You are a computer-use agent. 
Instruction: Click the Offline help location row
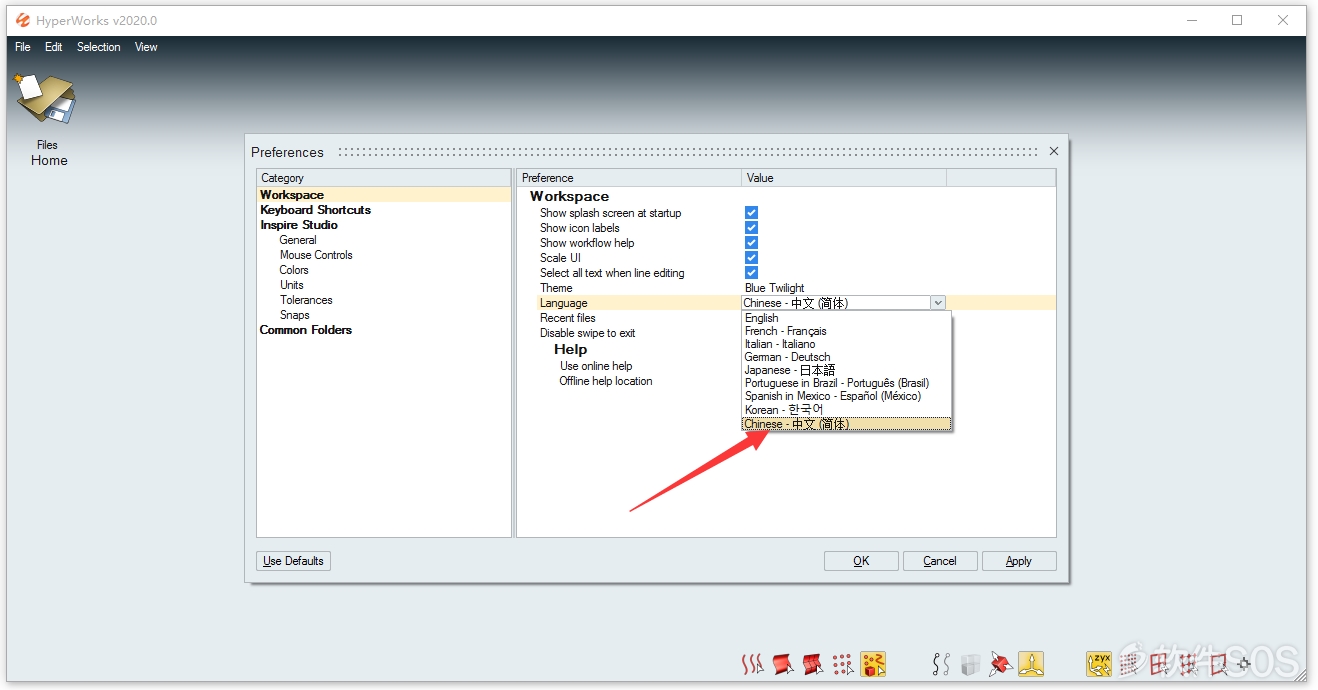606,381
